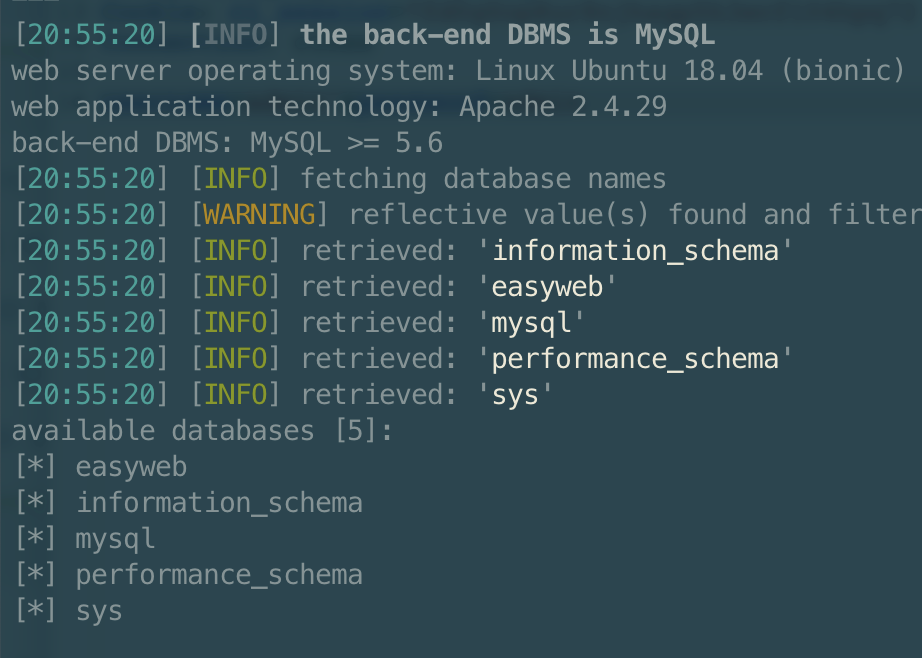
Task: Click quoted 'performance_schema' in the retrieved line
Action: [x=635, y=359]
